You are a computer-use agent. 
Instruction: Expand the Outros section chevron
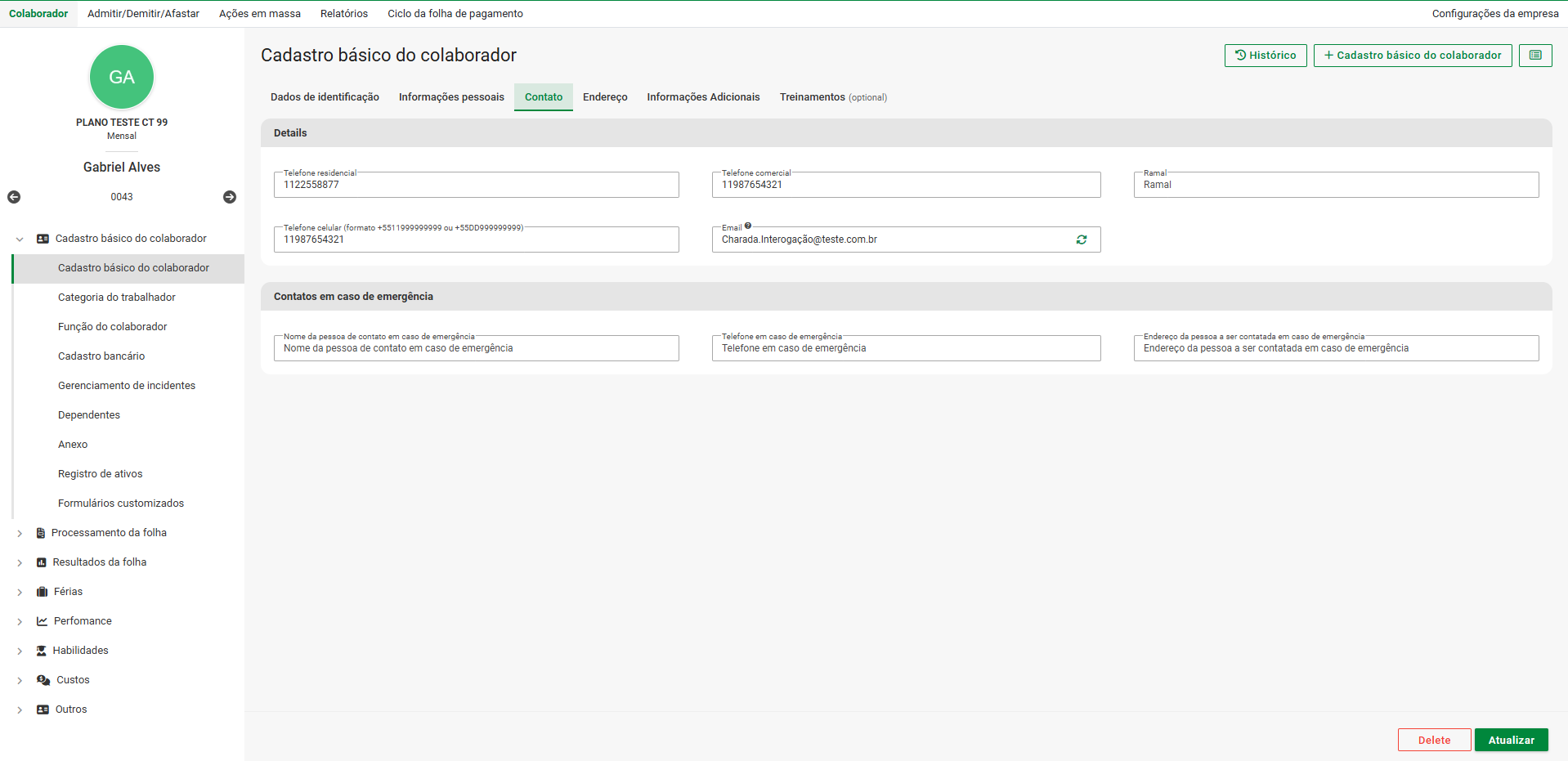coord(20,710)
